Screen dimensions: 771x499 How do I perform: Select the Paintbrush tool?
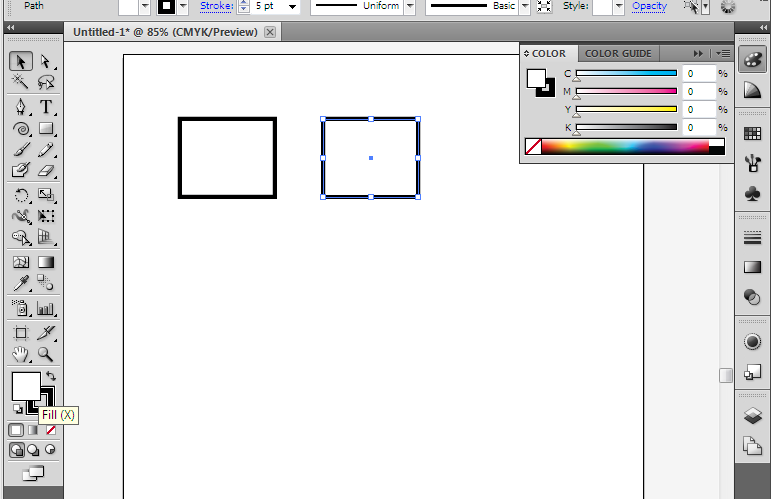[21, 149]
